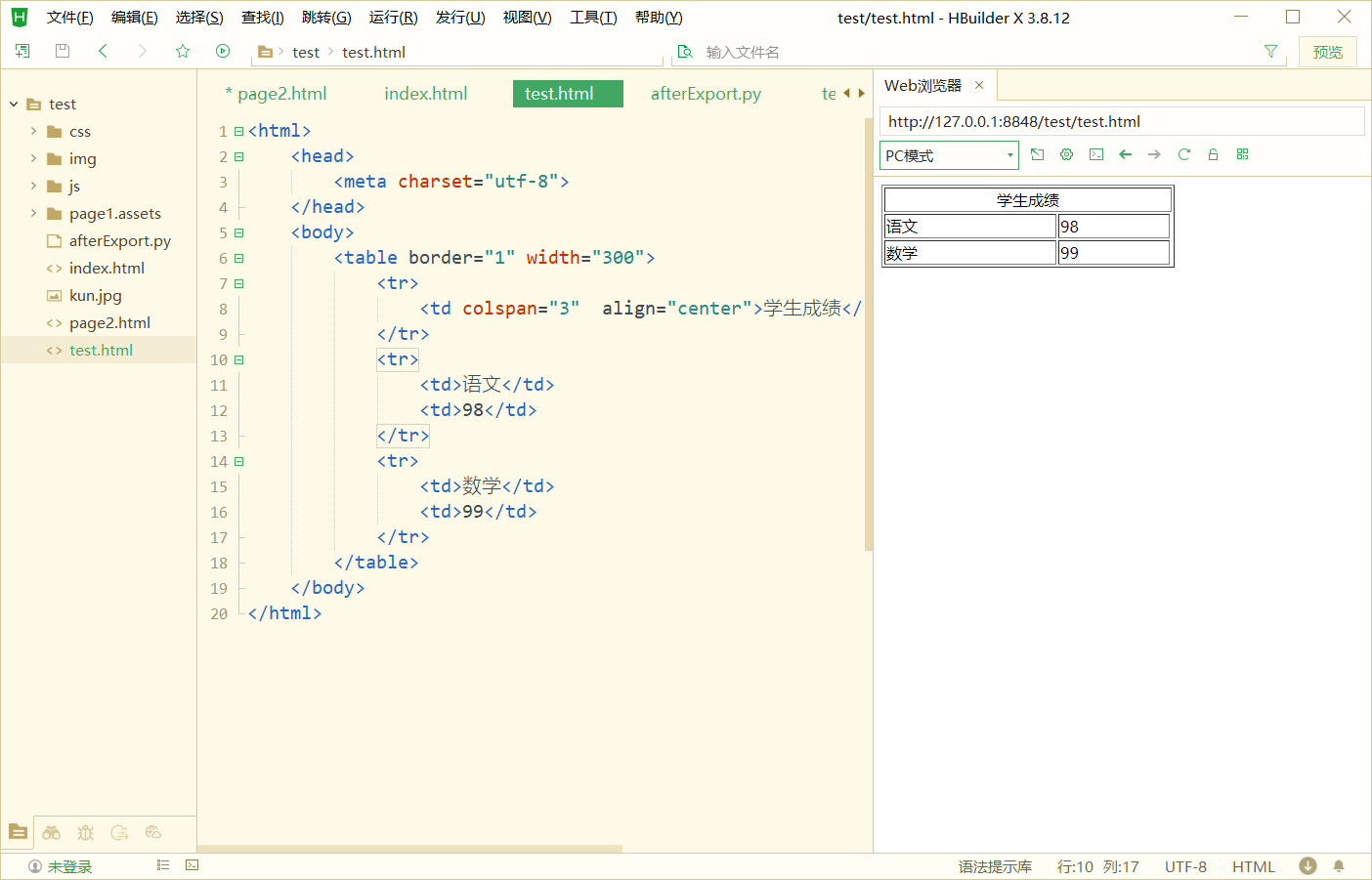Open the 运行(R) menu
The height and width of the screenshot is (880, 1372).
393,18
